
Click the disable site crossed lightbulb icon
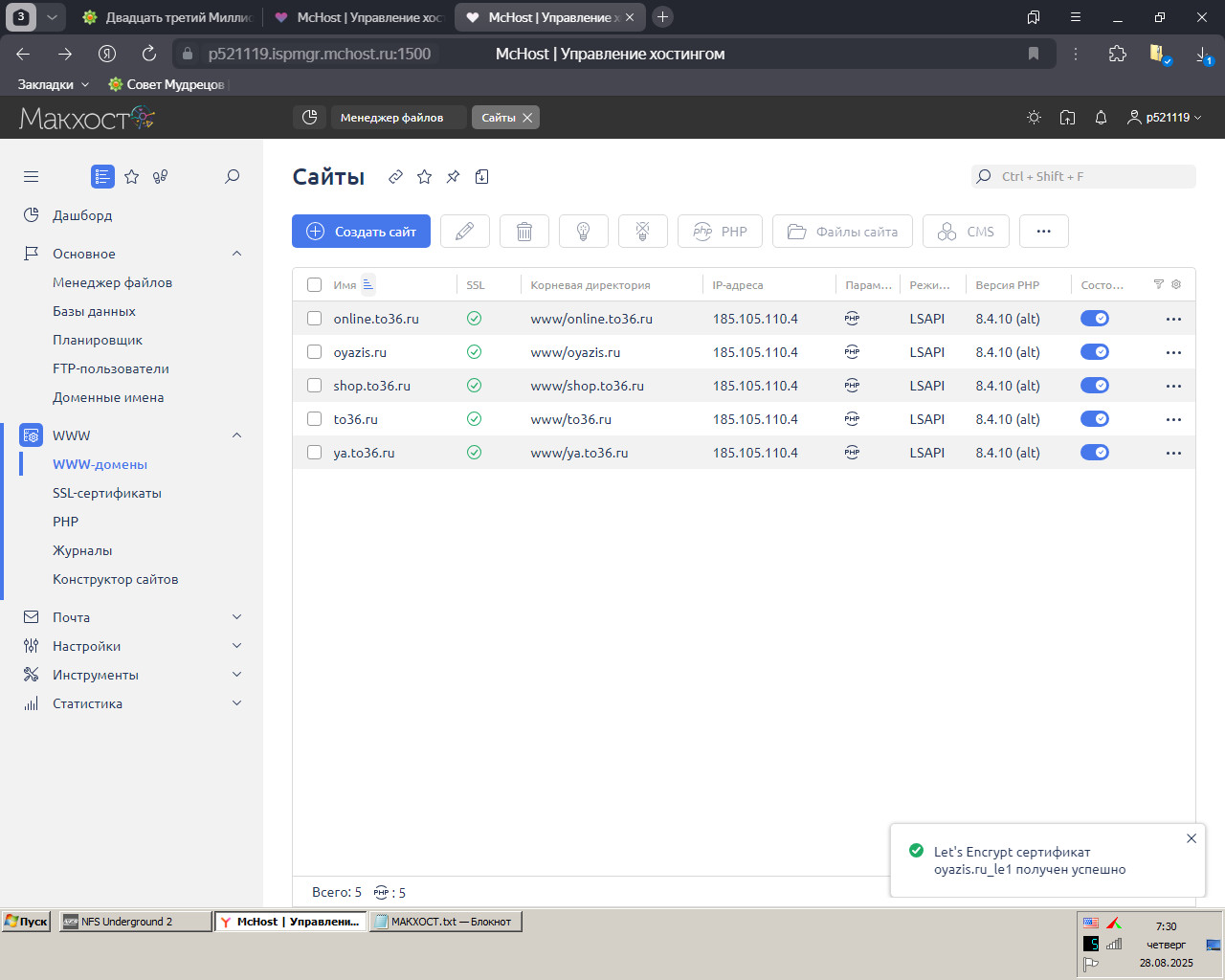(643, 232)
